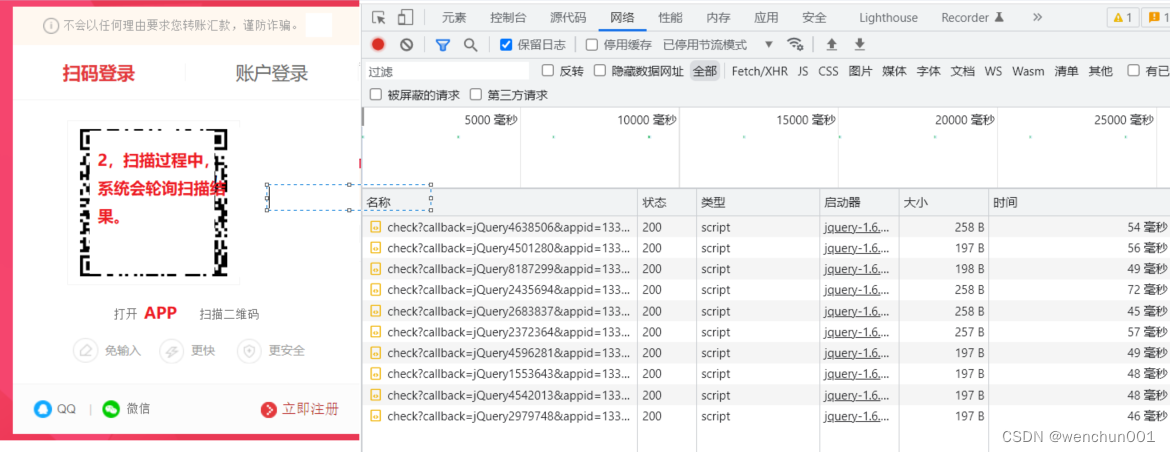
Task: Sort by 时间 column header
Action: [x=1079, y=202]
